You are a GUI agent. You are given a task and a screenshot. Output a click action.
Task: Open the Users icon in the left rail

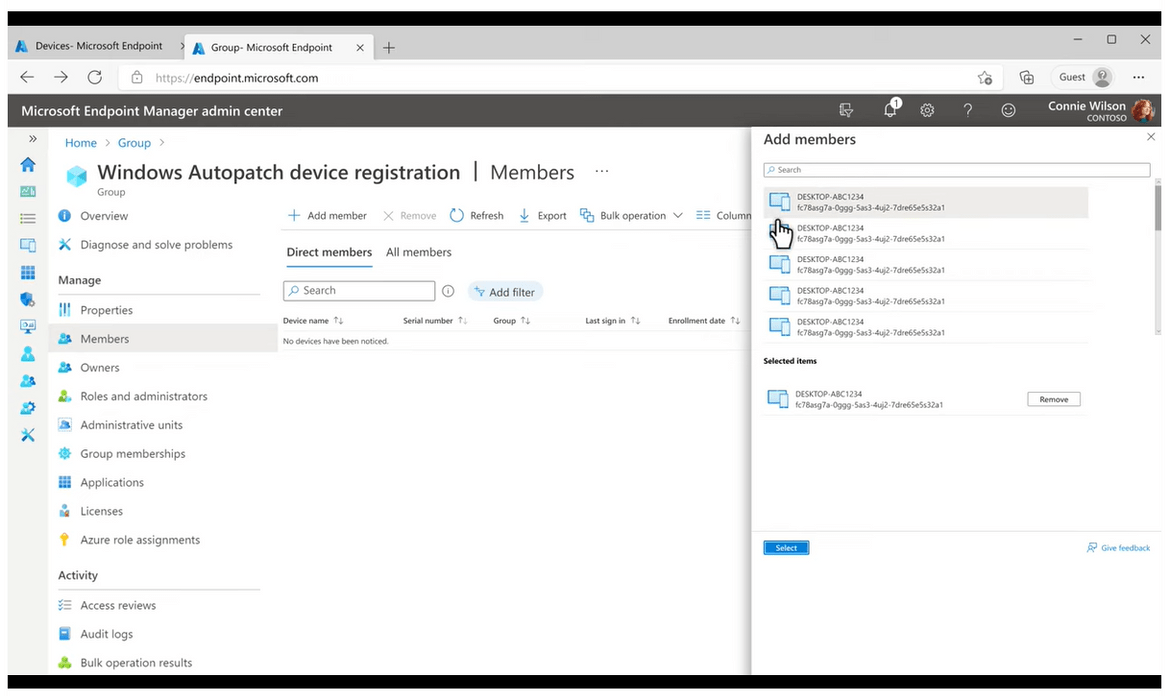tap(28, 354)
